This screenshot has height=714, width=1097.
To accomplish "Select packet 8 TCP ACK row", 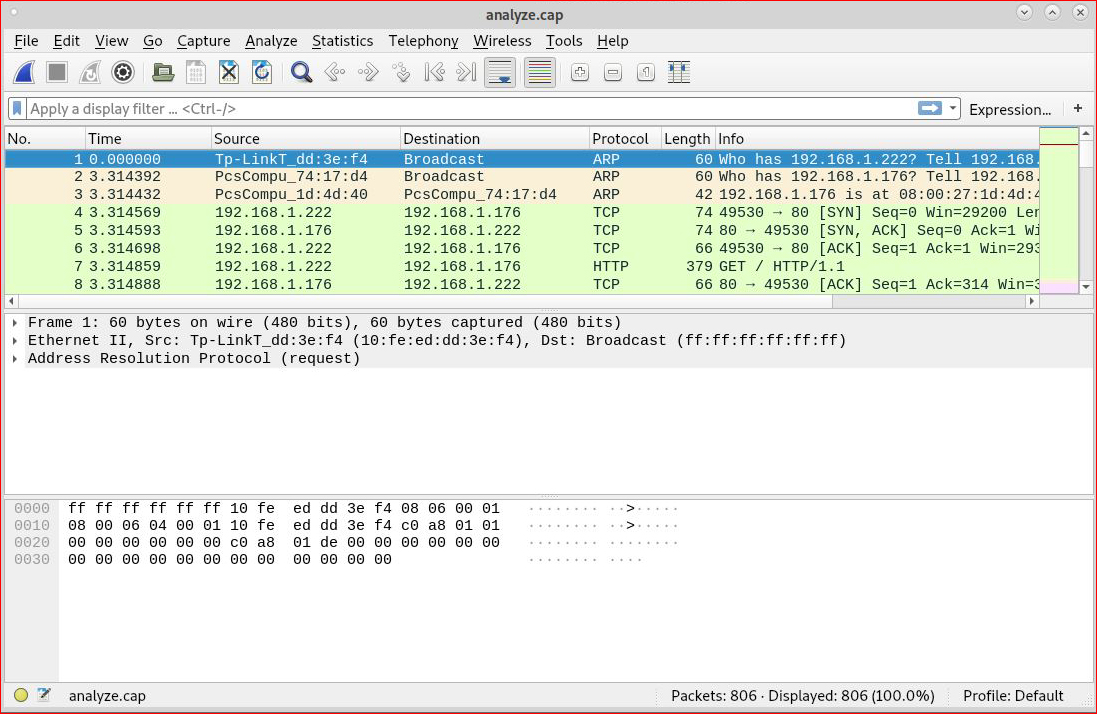I will pos(522,285).
